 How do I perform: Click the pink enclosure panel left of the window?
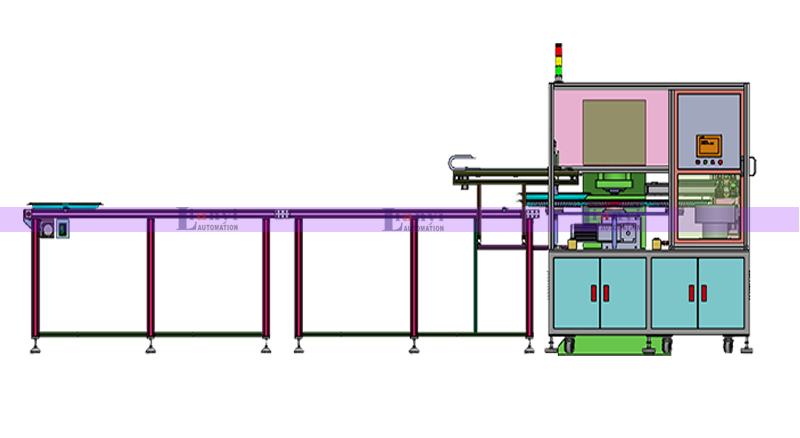coord(567,128)
